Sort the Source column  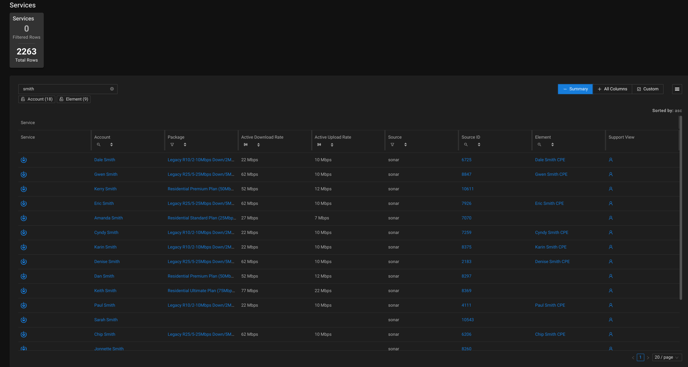point(405,144)
